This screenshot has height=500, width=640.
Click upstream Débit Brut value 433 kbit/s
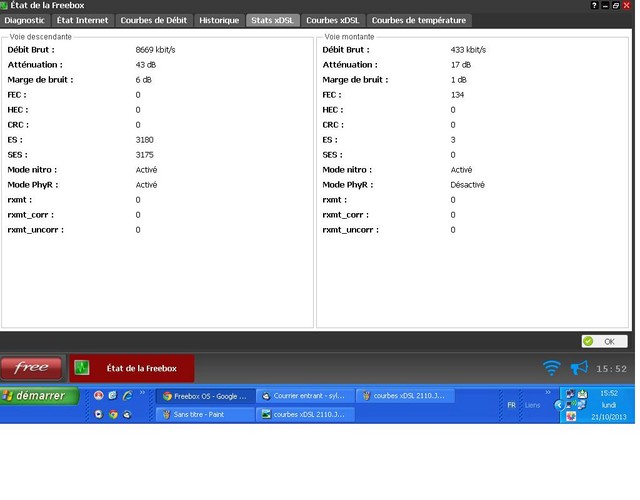pos(468,50)
